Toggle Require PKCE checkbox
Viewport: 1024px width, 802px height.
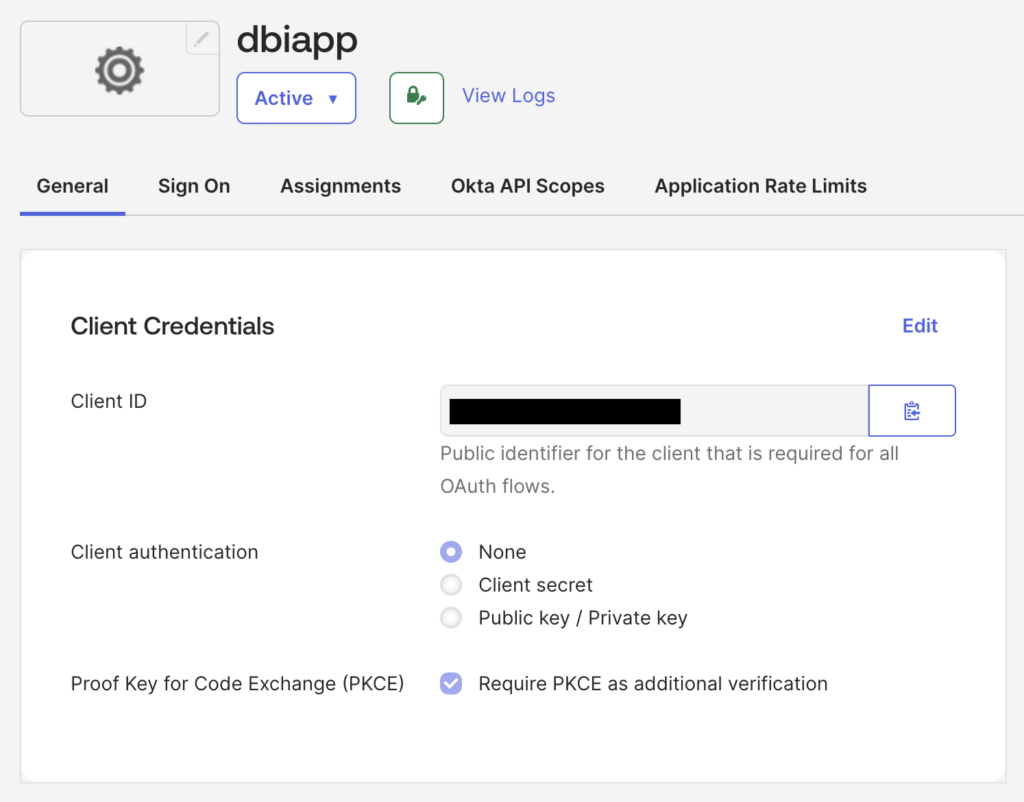(451, 683)
